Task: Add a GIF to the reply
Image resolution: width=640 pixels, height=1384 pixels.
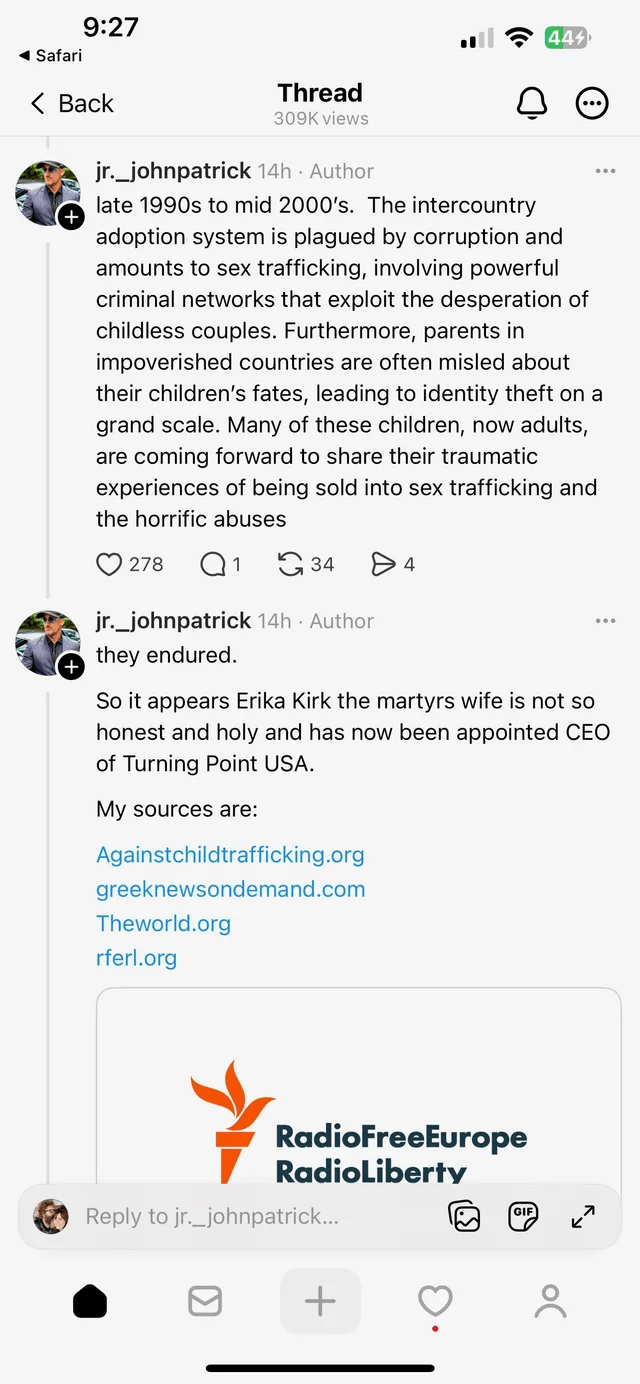Action: [523, 1216]
